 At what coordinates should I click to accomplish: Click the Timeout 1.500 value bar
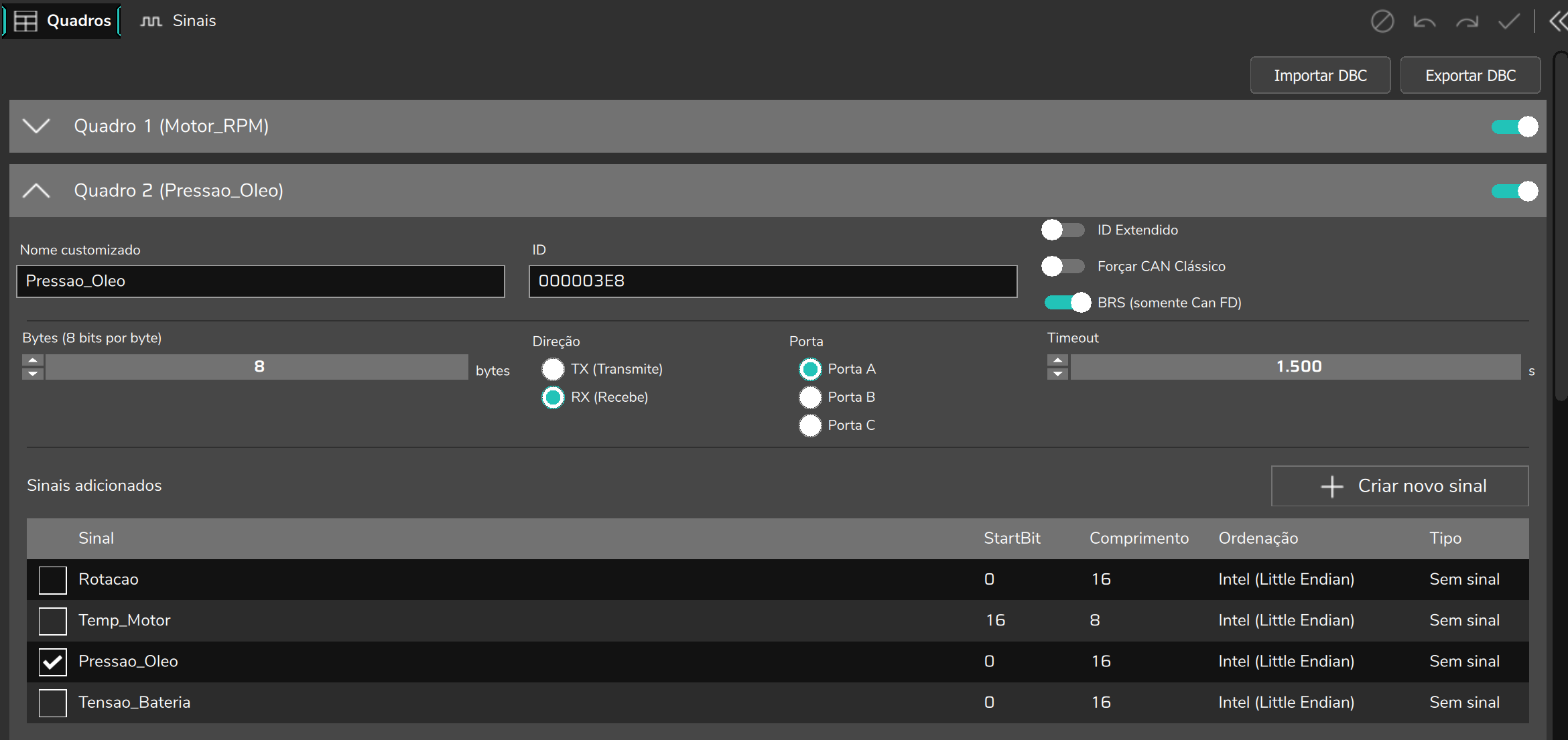1296,367
